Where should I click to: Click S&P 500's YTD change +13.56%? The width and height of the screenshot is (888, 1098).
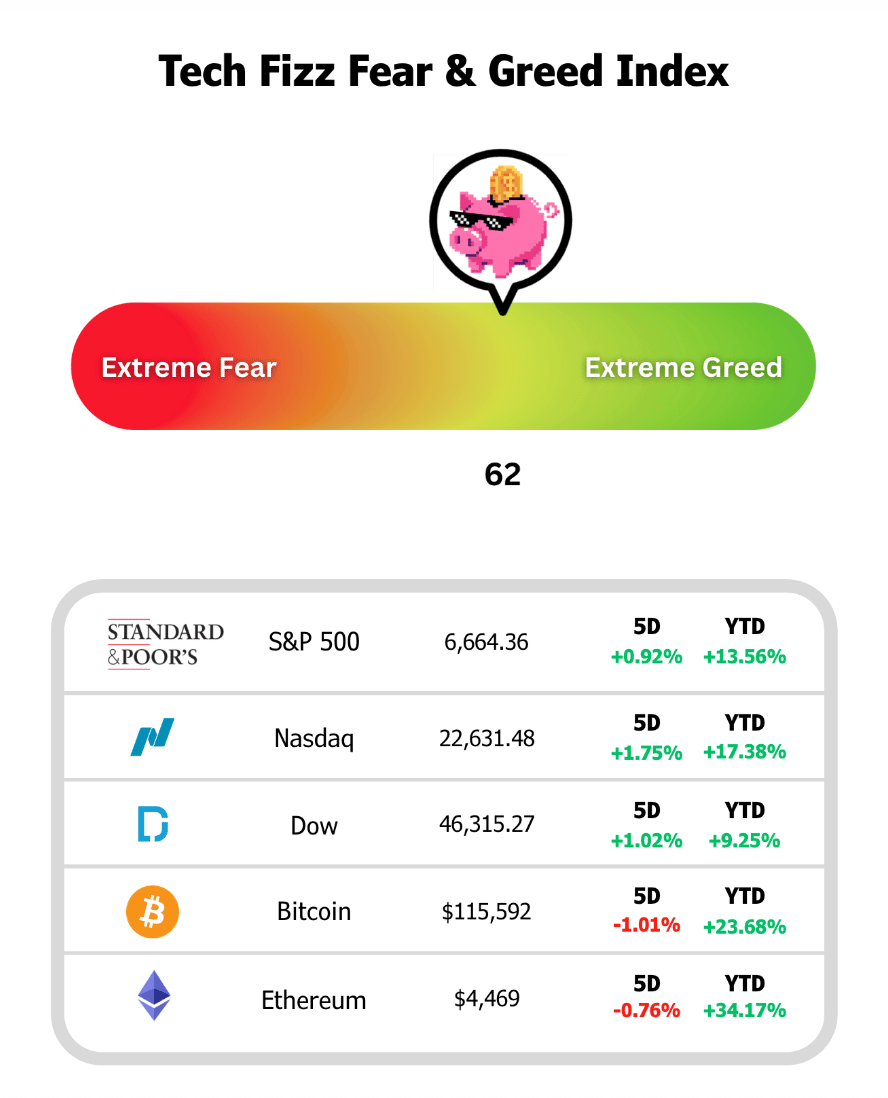[744, 657]
